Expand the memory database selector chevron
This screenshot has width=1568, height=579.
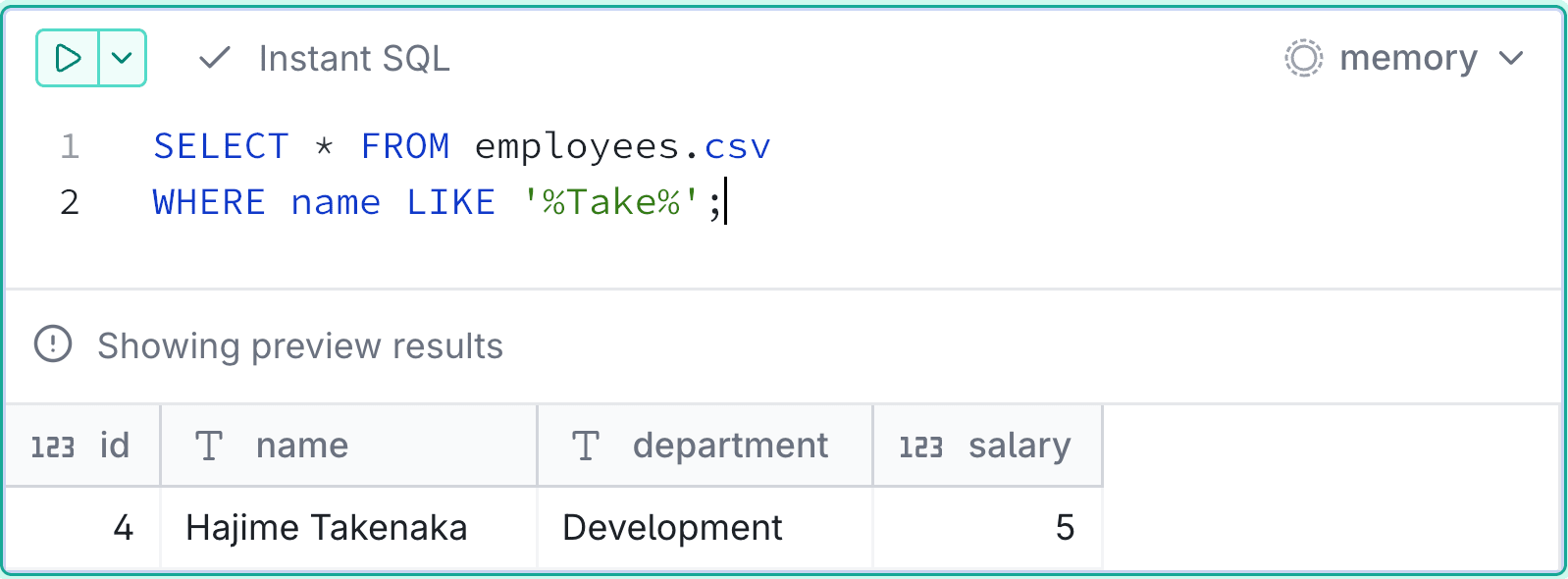click(x=1511, y=59)
